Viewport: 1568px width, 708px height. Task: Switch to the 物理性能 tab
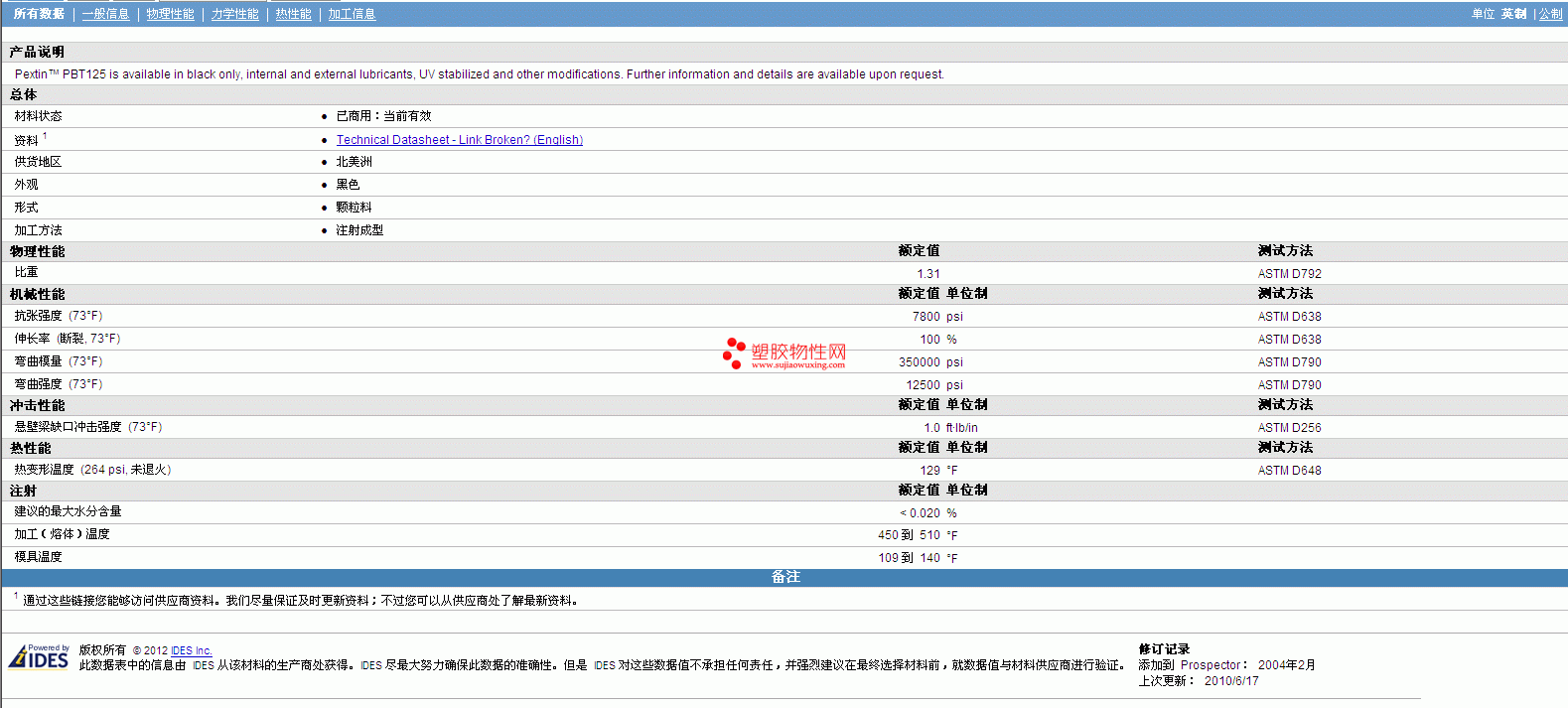click(170, 14)
